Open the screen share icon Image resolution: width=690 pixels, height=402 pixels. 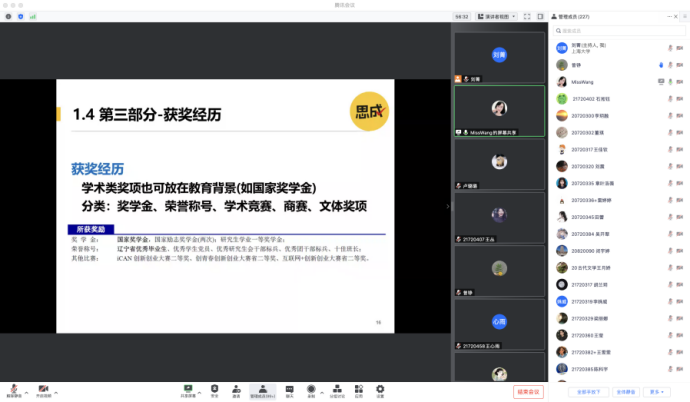(188, 389)
